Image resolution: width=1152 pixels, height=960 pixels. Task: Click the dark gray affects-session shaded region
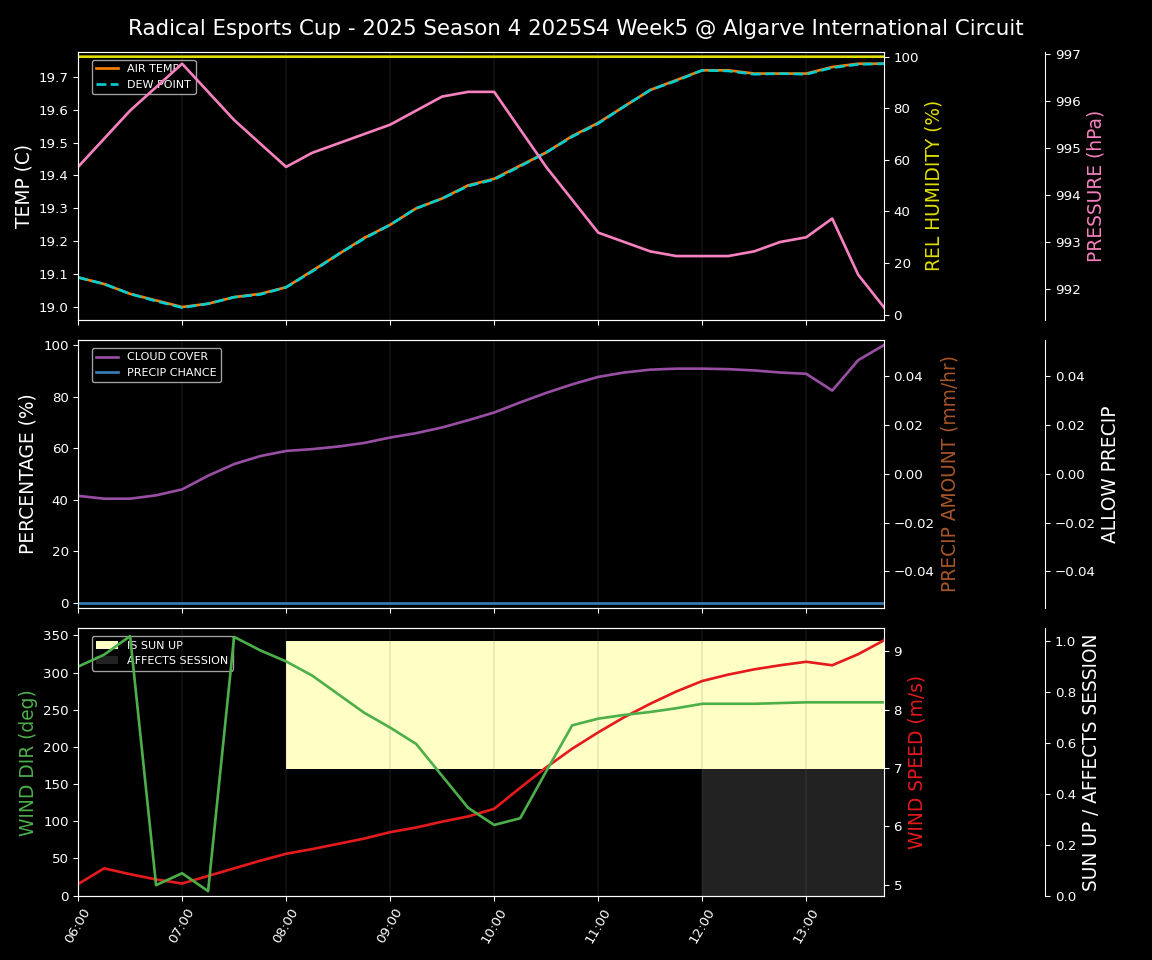(x=792, y=832)
